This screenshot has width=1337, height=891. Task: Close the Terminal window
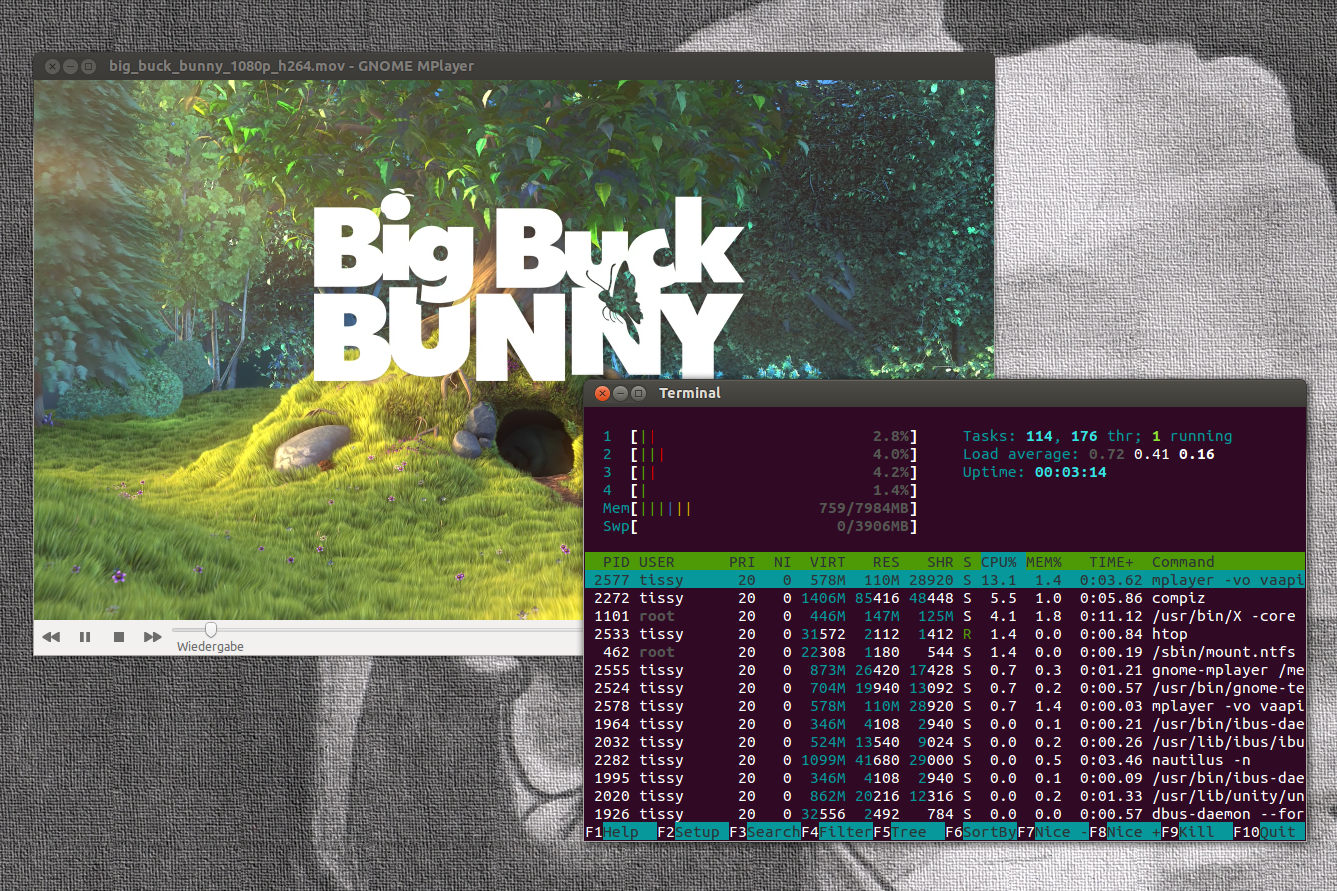tap(602, 393)
